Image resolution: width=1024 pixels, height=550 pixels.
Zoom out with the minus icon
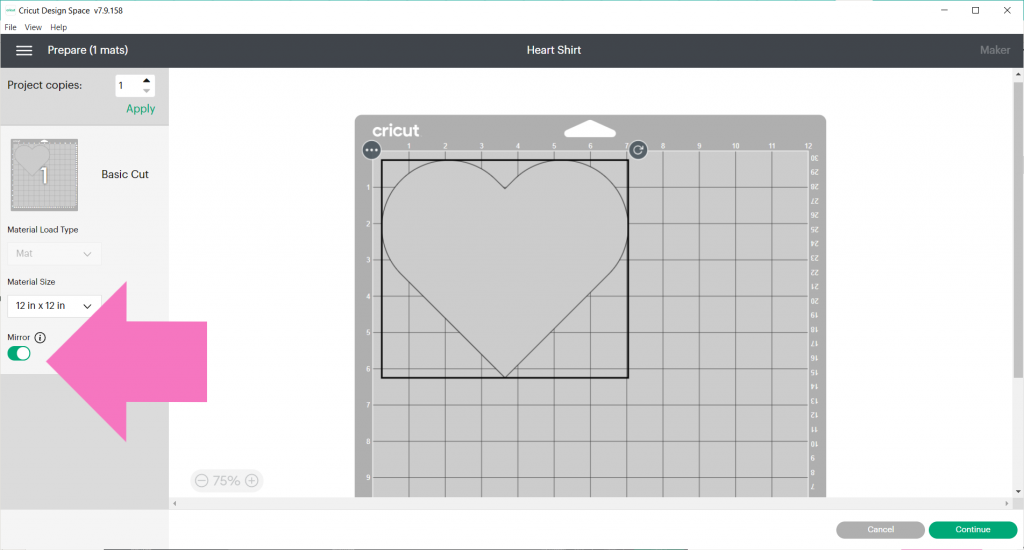tap(202, 481)
